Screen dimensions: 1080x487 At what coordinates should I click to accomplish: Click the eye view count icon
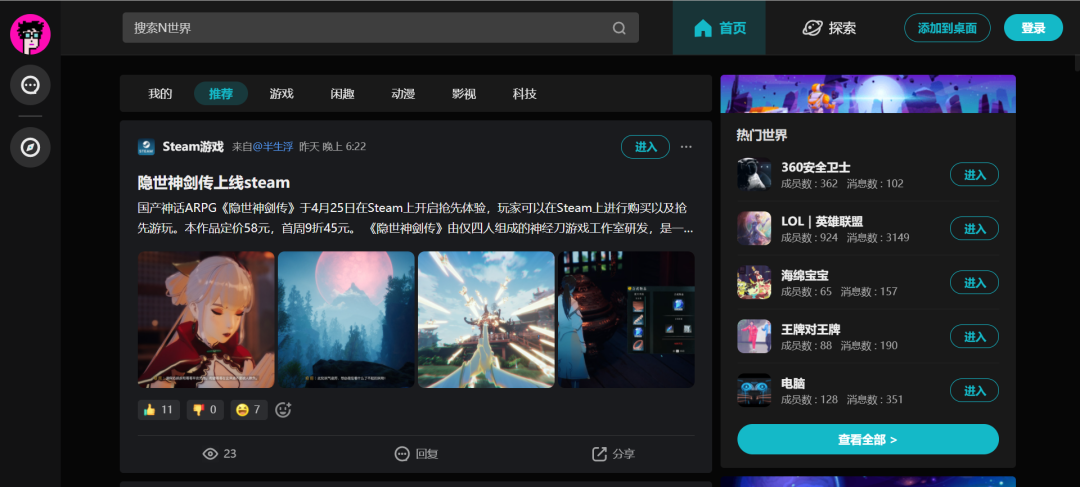click(210, 454)
